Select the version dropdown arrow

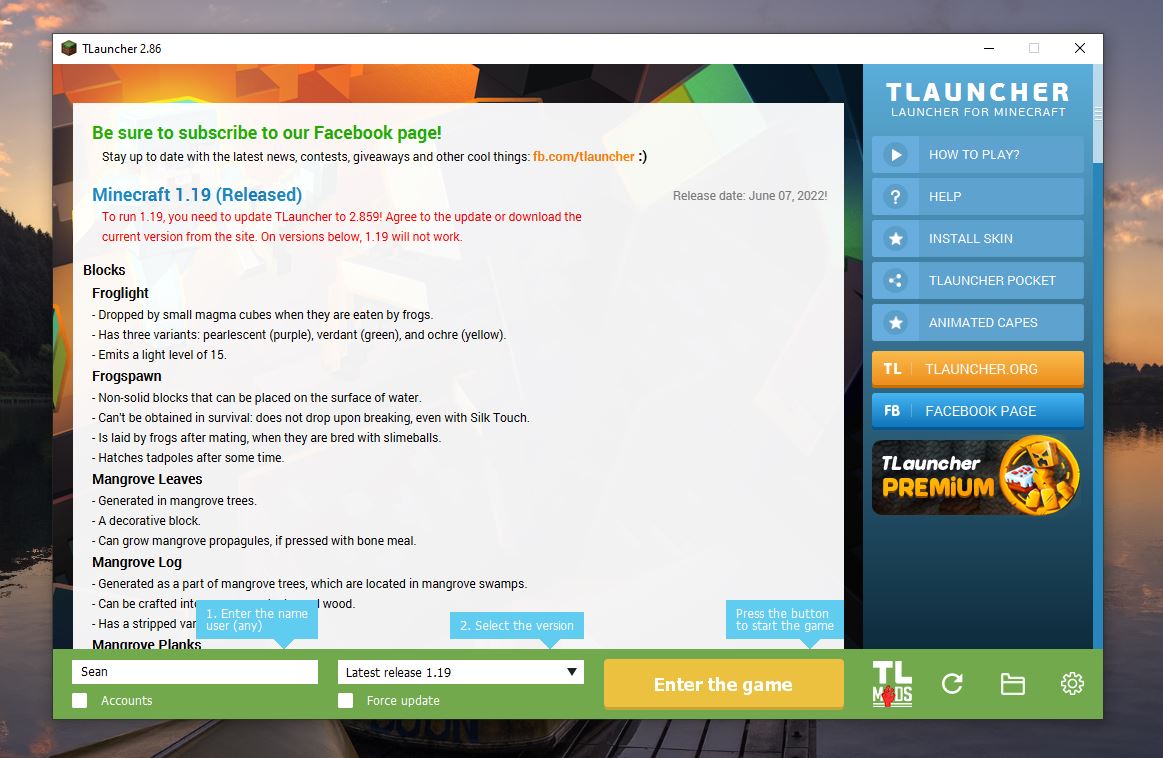pos(571,671)
